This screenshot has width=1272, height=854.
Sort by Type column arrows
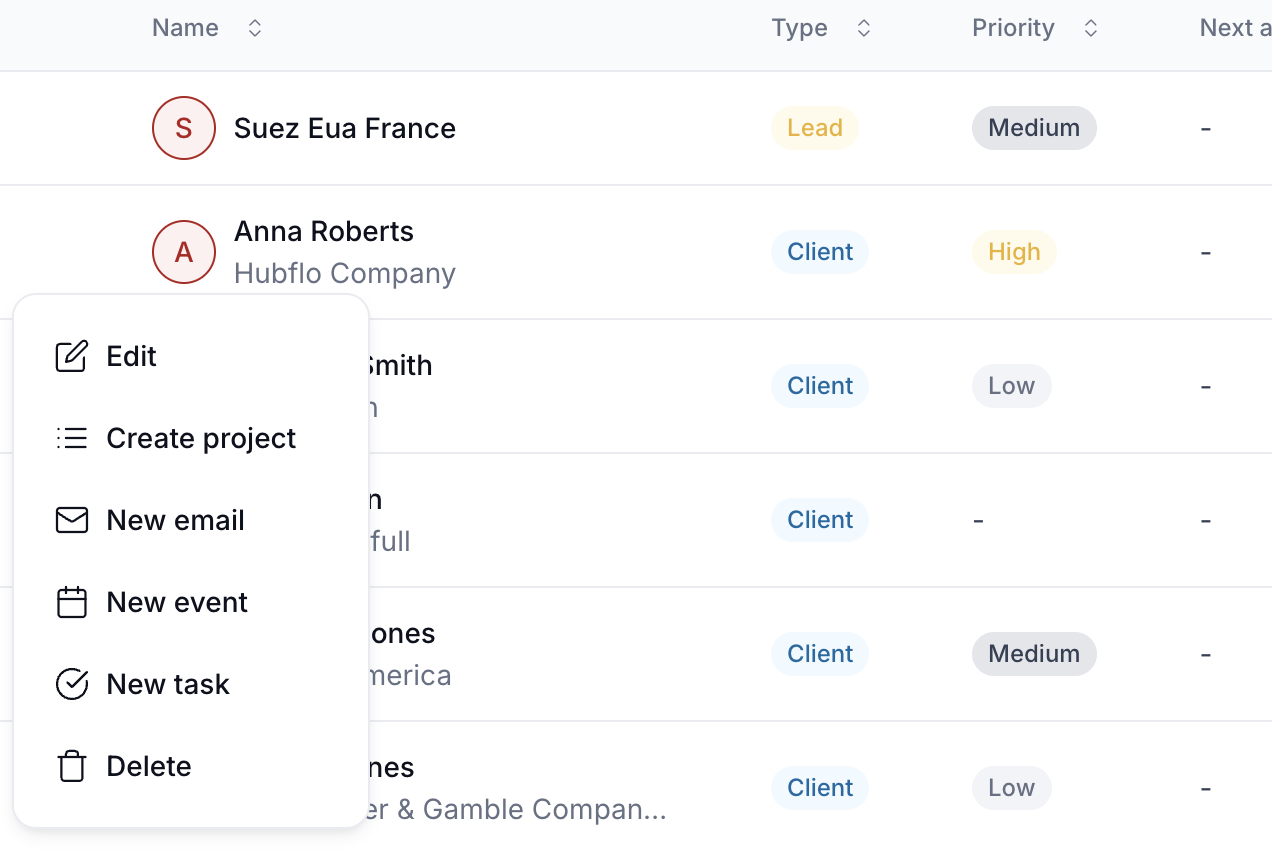tap(864, 28)
